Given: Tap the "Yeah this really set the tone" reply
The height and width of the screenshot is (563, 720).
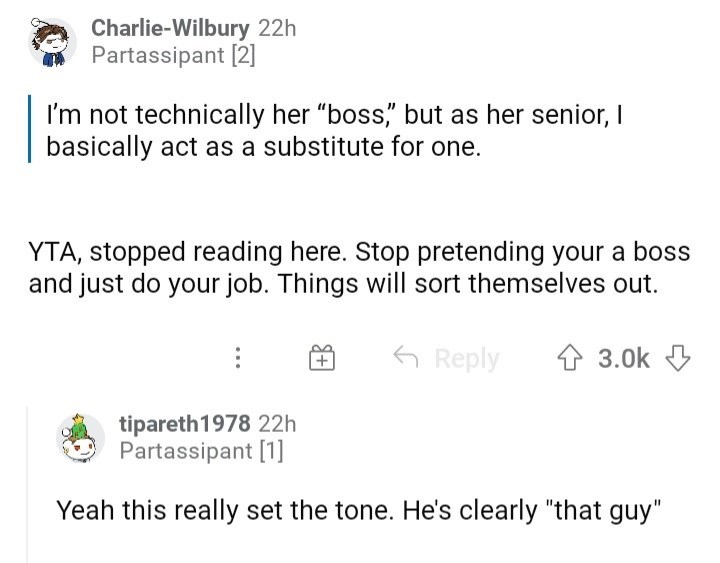Looking at the screenshot, I should point(359,511).
